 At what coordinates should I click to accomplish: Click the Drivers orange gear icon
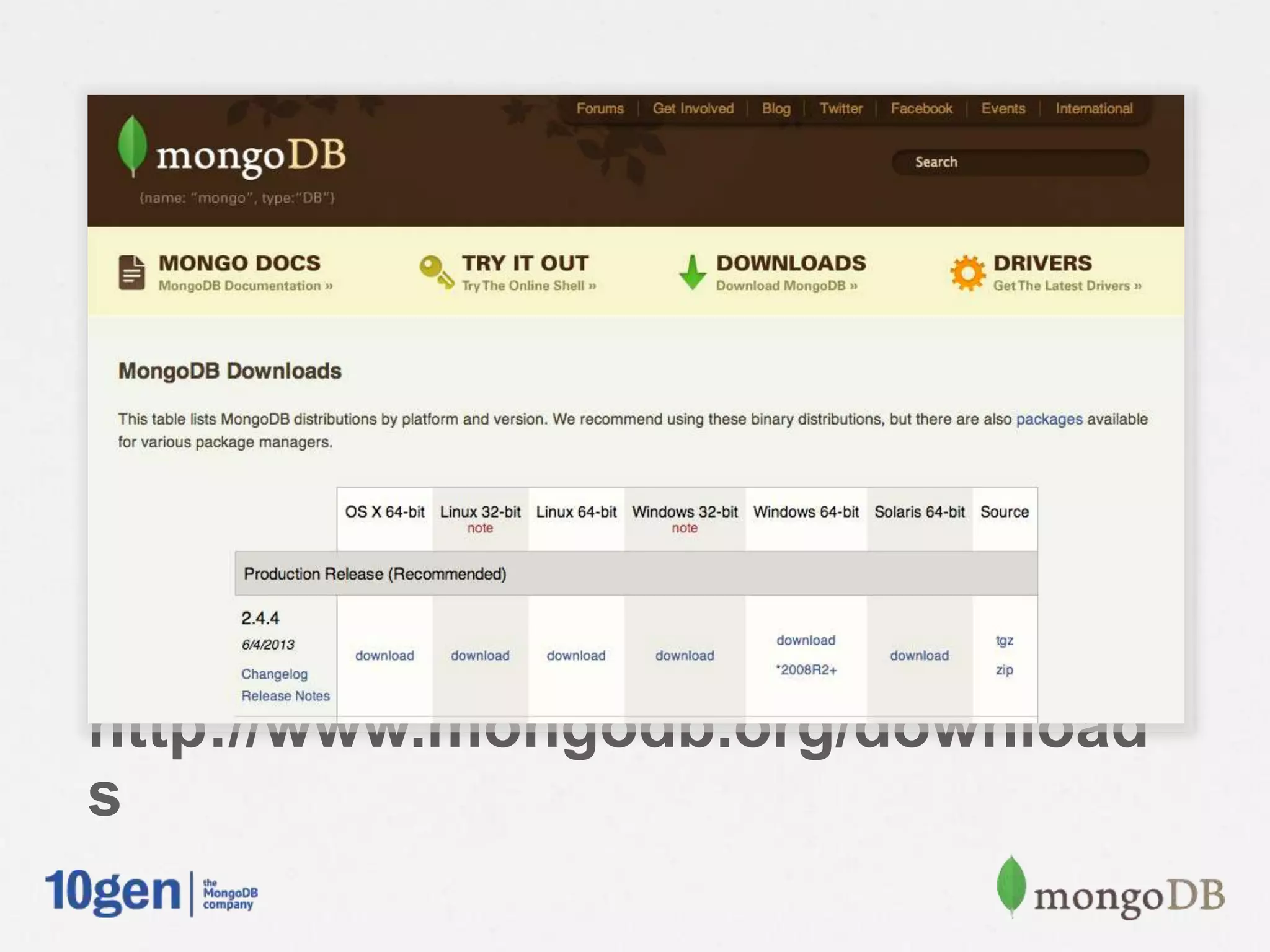click(x=967, y=273)
